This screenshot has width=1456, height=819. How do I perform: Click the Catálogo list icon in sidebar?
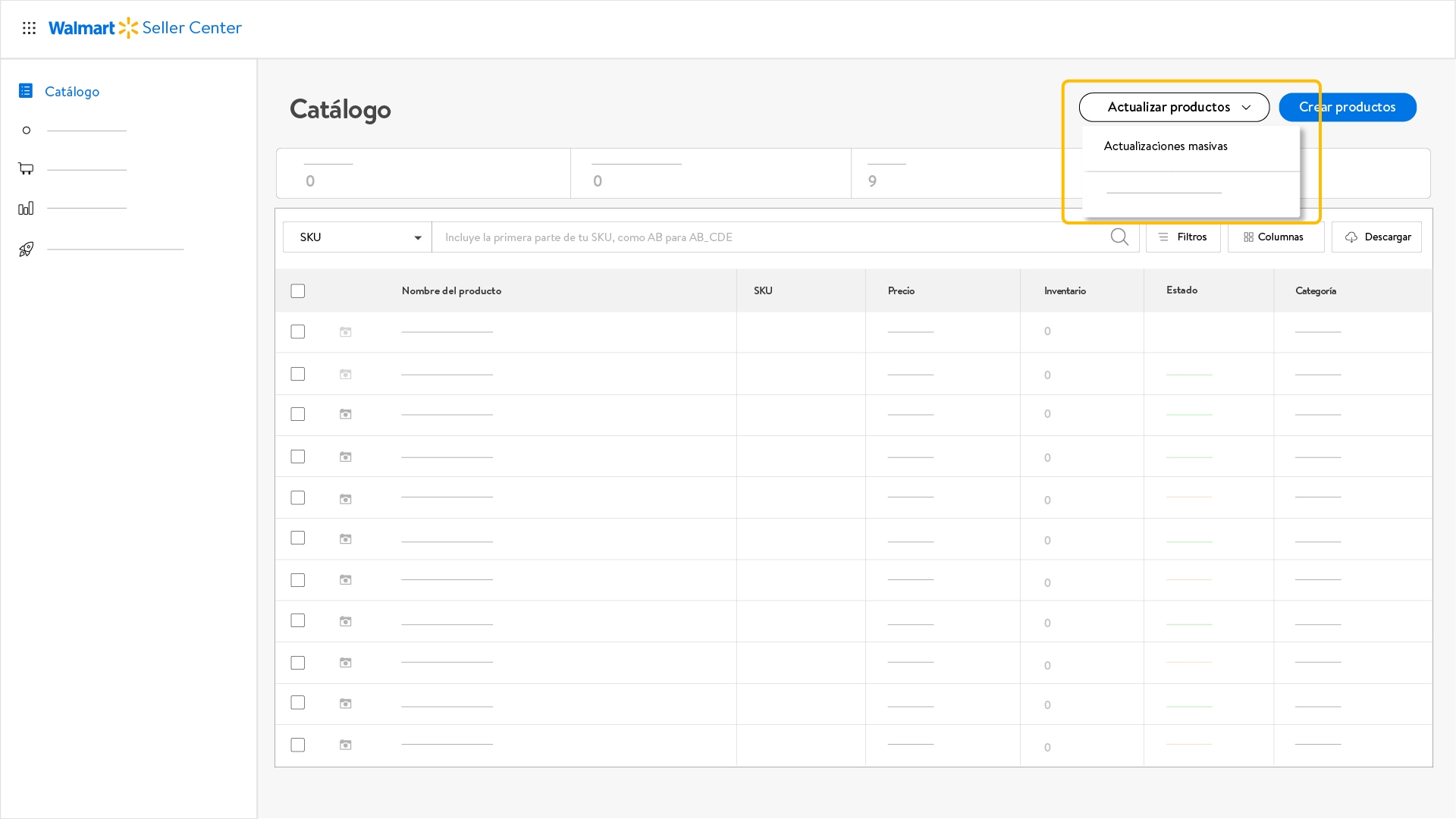click(x=26, y=91)
